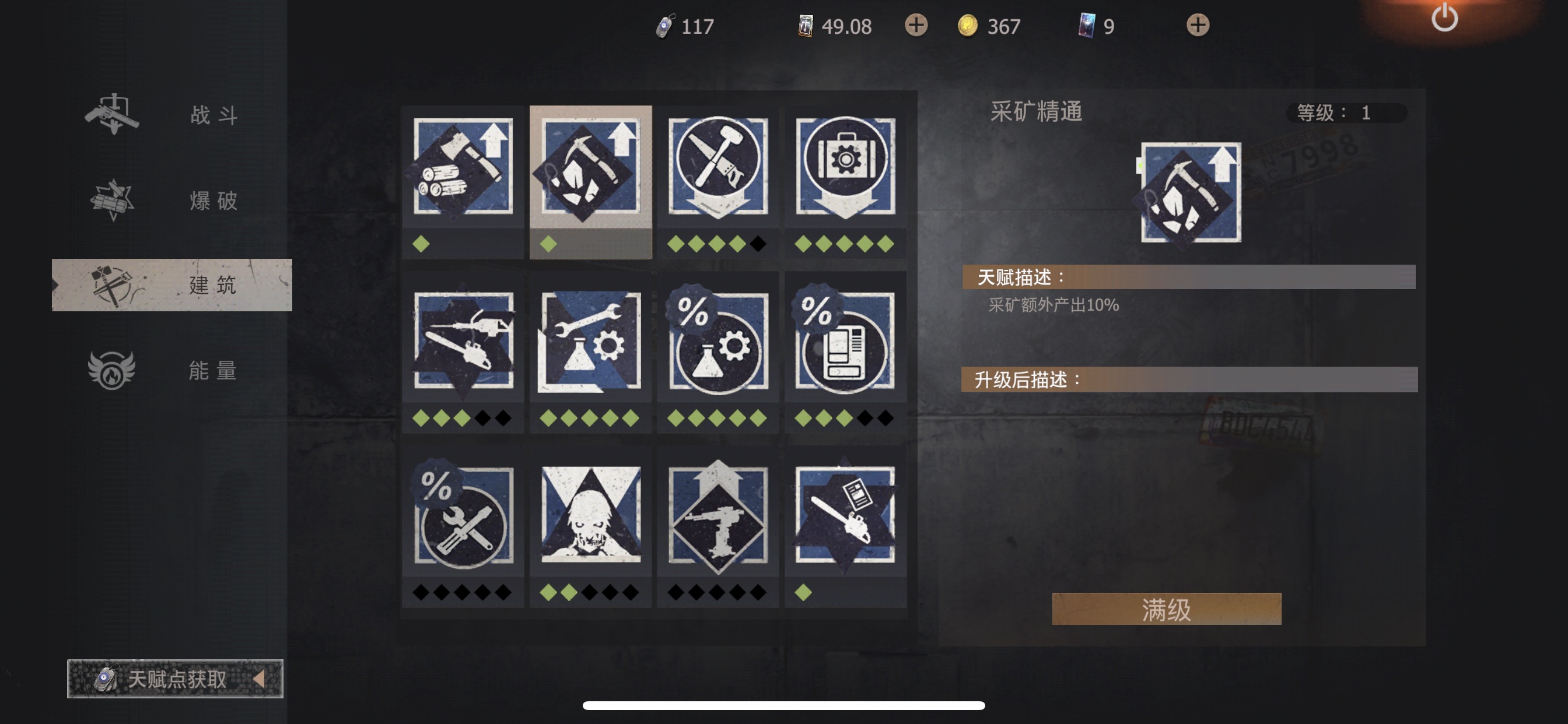
Task: Select the logging axe talent icon
Action: 463,167
